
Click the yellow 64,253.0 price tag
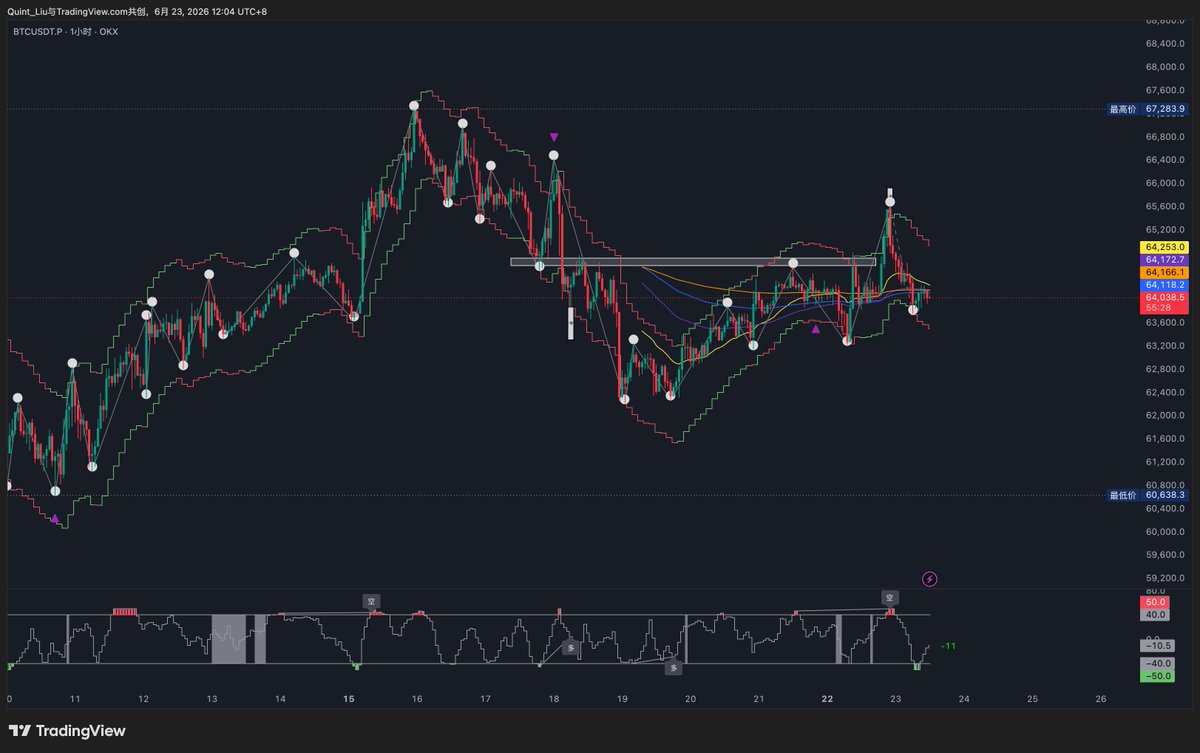pyautogui.click(x=1165, y=246)
